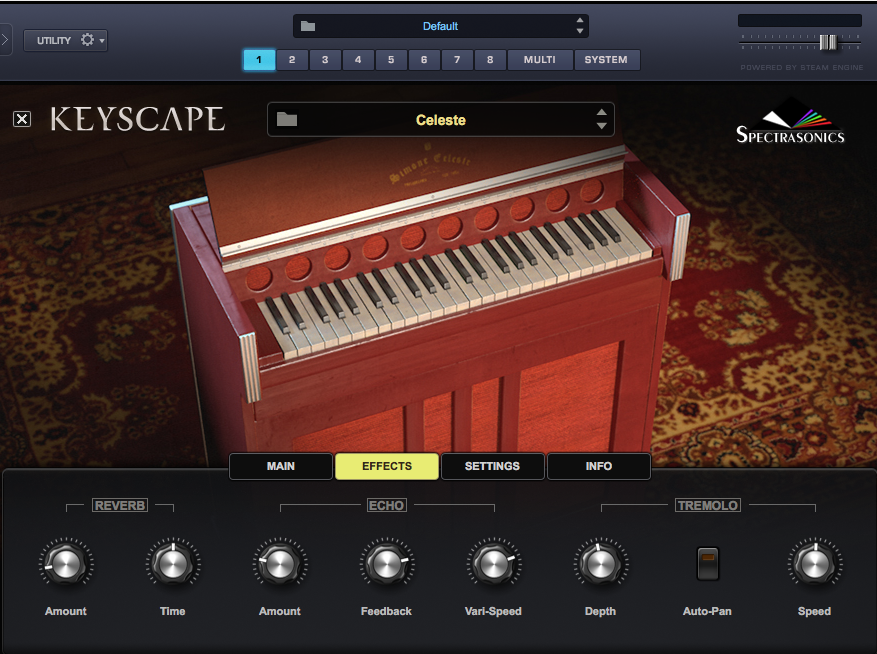
Task: Click the Vari-Speed knob
Action: (494, 563)
